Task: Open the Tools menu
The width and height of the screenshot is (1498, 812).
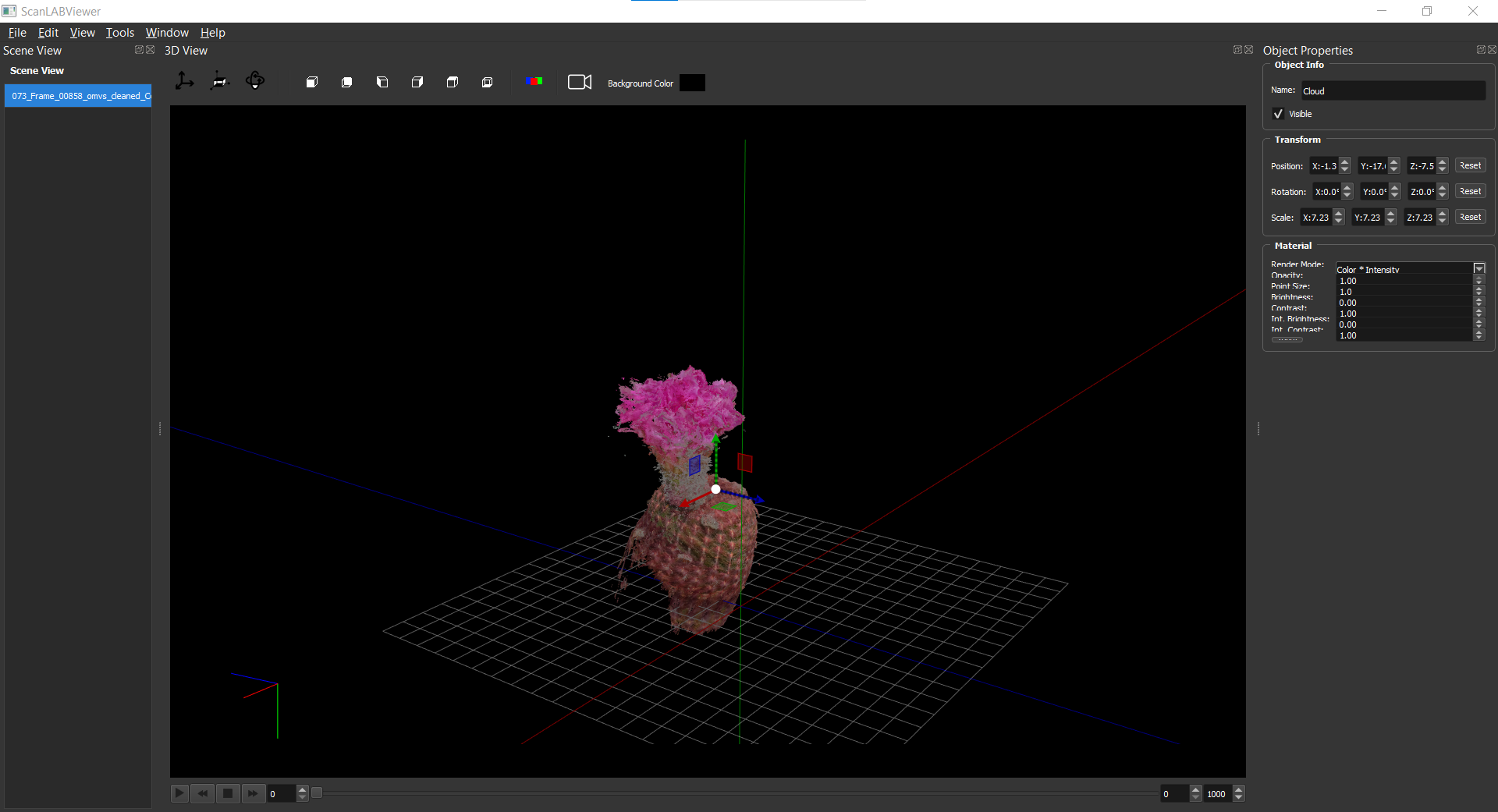Action: point(120,33)
